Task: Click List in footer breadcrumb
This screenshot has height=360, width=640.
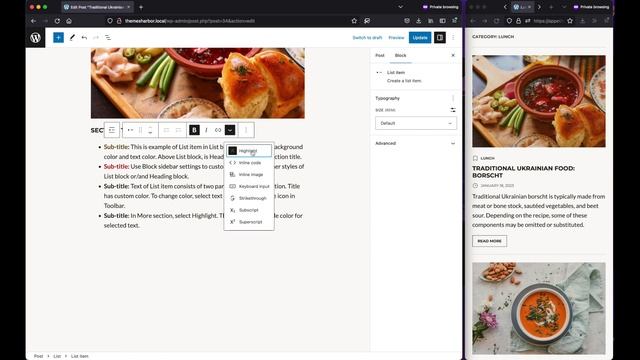Action: (57, 356)
